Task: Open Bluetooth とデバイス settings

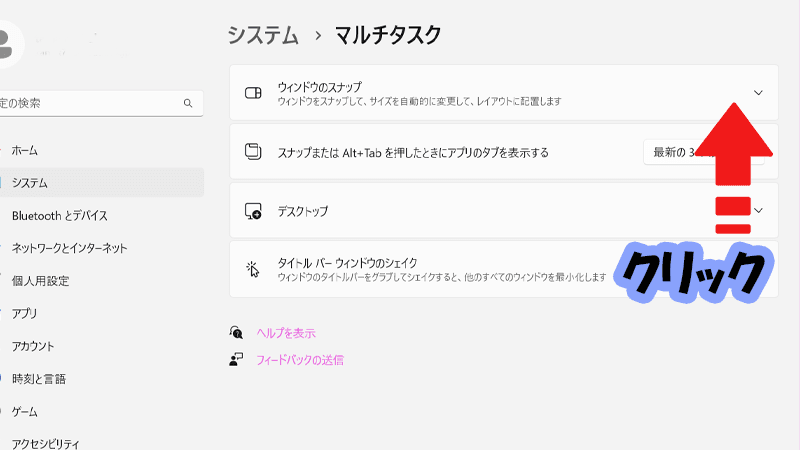Action: [x=60, y=216]
